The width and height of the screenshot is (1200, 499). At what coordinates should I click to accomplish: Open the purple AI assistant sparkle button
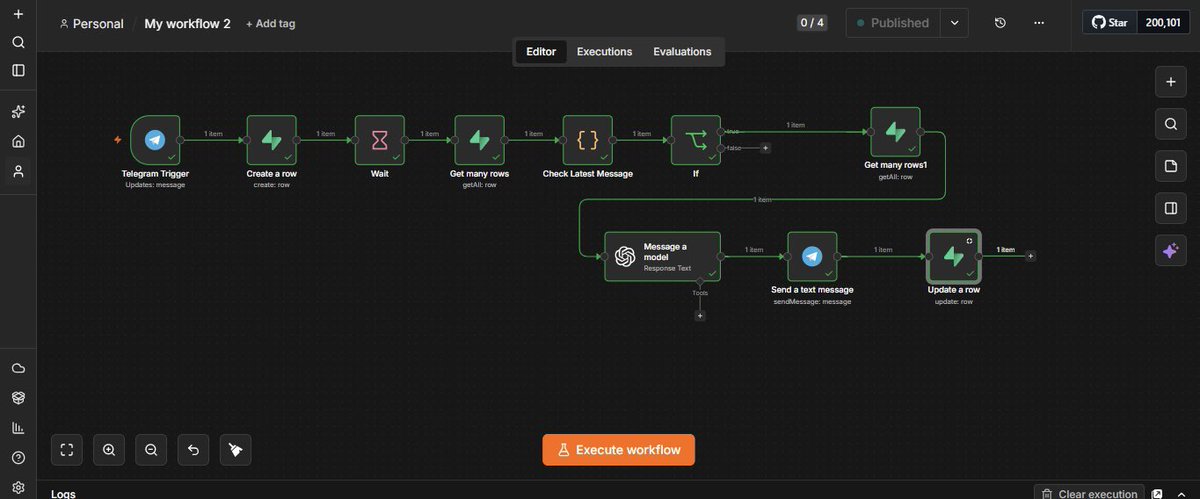[1170, 251]
